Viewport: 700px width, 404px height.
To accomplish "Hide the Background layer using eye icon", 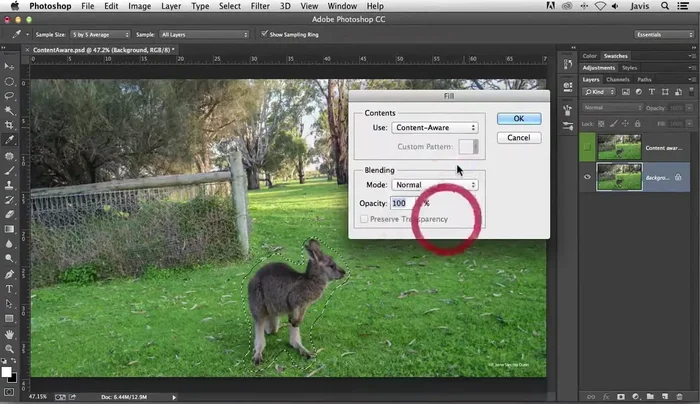I will click(587, 177).
